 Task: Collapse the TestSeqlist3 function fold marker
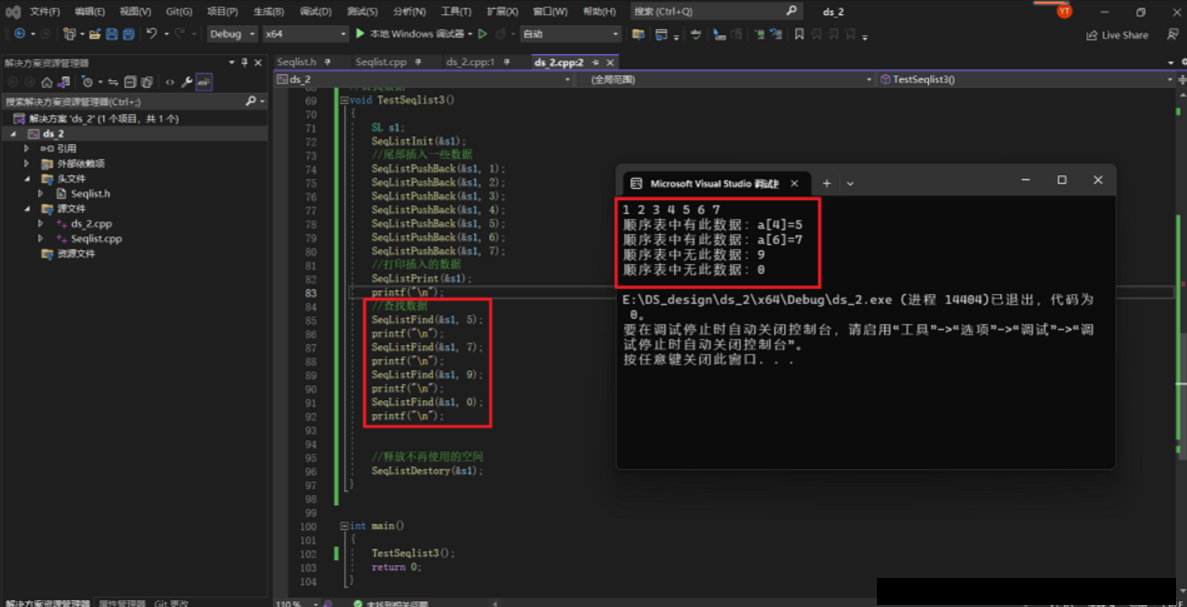coord(346,101)
